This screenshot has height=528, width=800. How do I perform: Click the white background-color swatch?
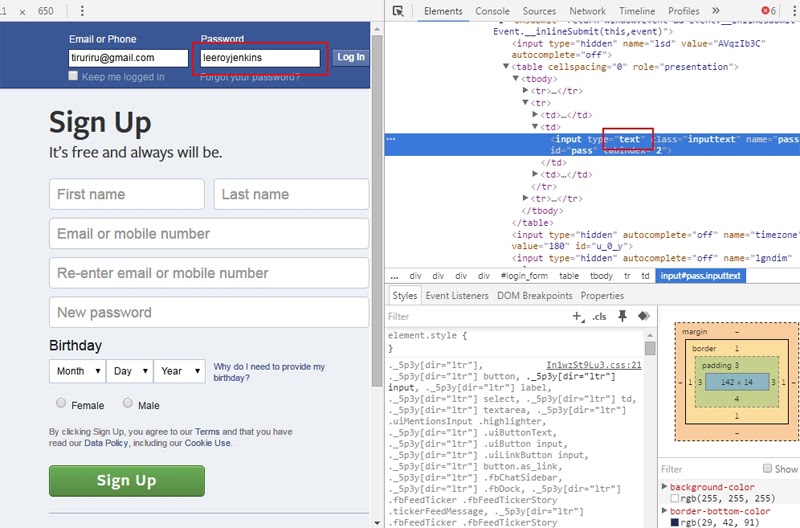tap(674, 498)
